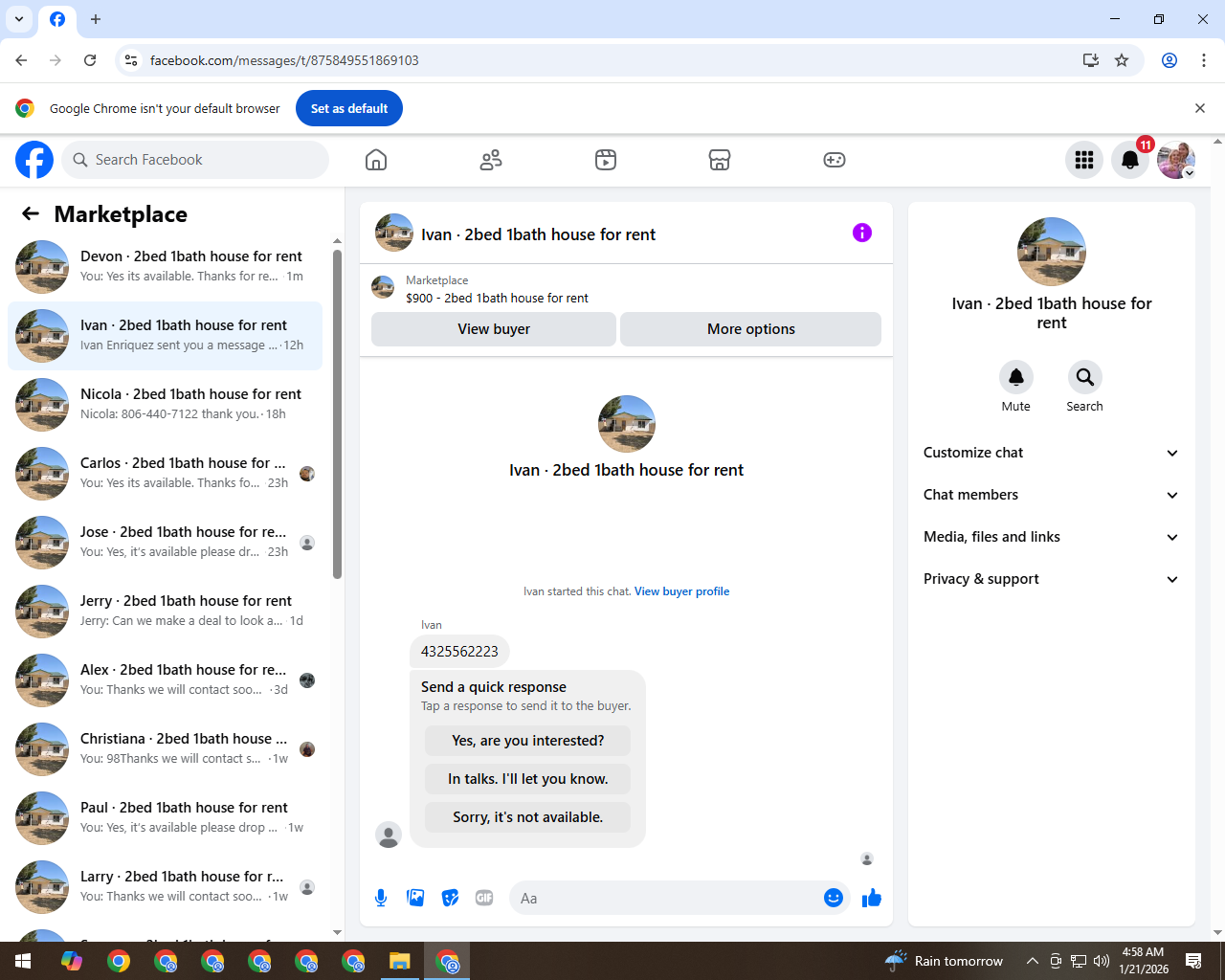
Task: Open the Windows Start button
Action: tap(23, 961)
